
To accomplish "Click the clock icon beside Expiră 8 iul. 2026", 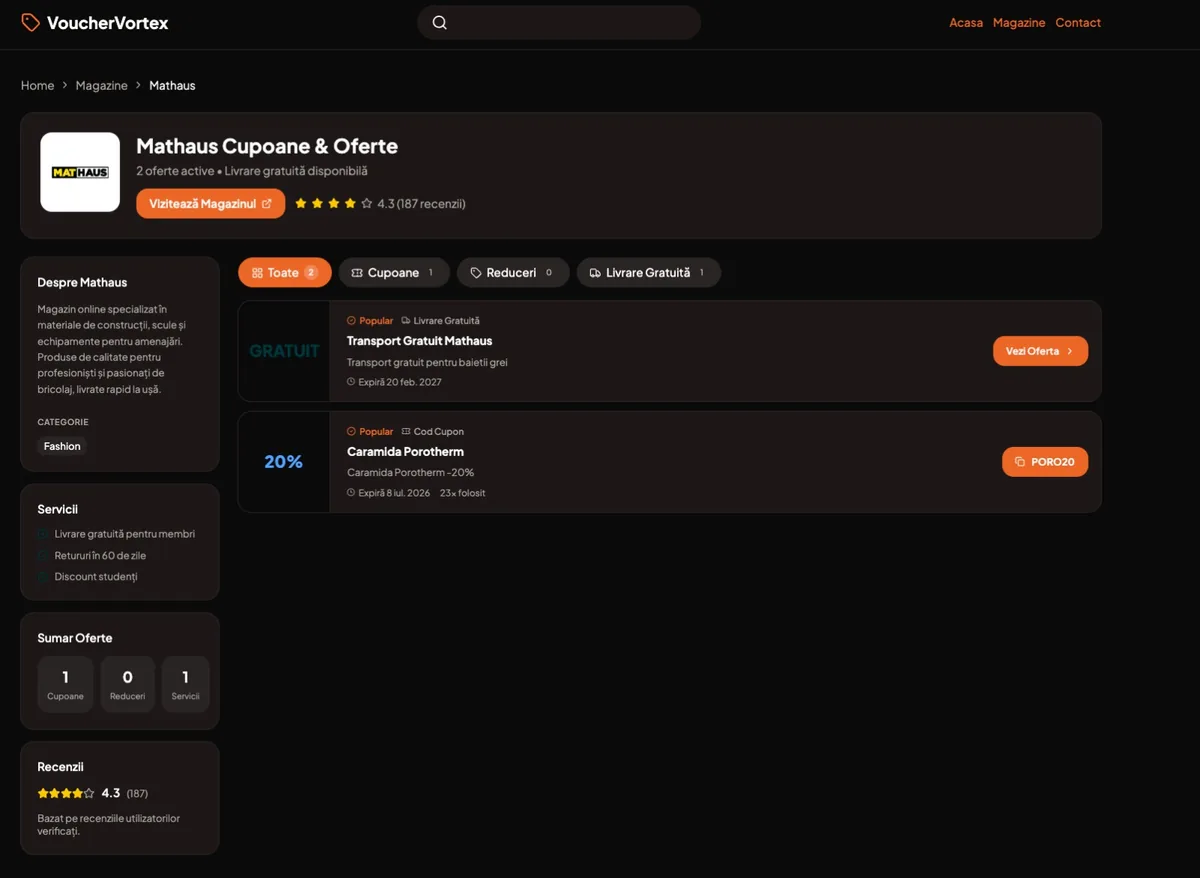I will pyautogui.click(x=351, y=493).
